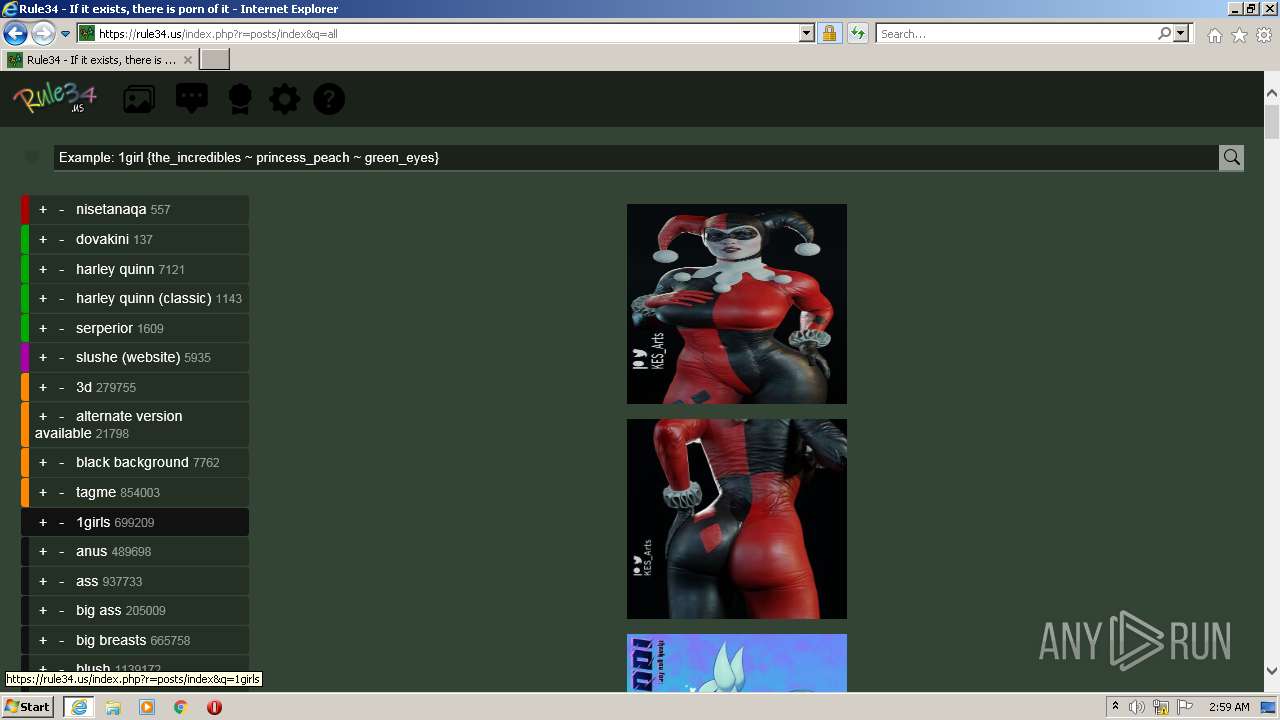Open the 3d tag link
1280x720 pixels.
tap(84, 388)
